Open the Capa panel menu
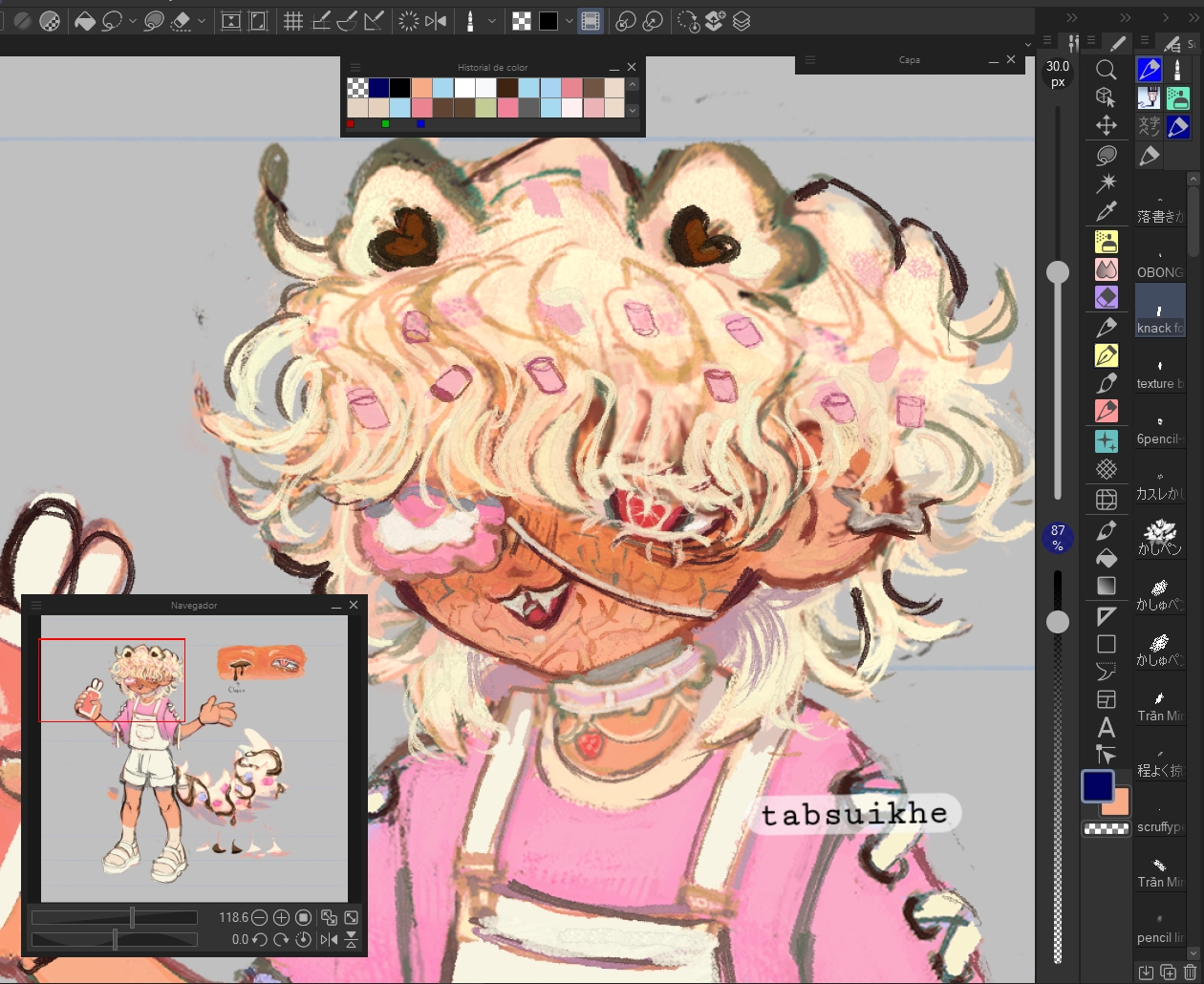 point(810,59)
